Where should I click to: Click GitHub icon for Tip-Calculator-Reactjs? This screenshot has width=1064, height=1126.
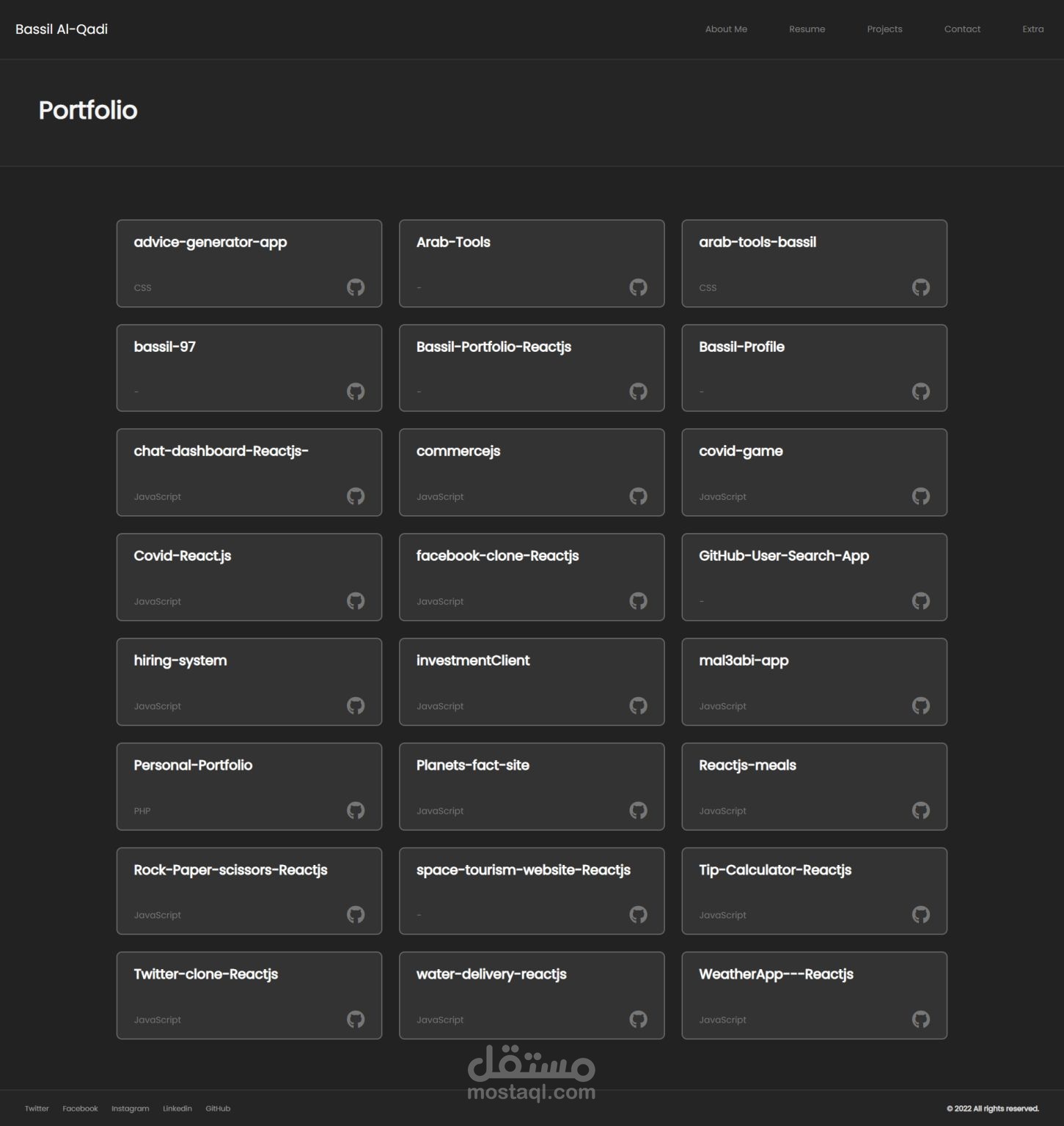tap(921, 915)
